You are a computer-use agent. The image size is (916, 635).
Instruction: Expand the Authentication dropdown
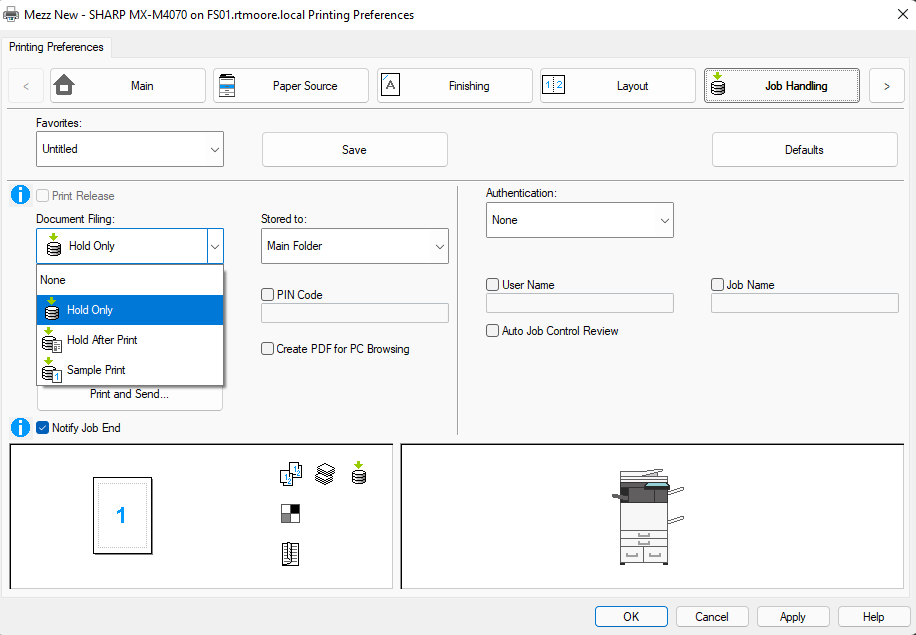580,220
